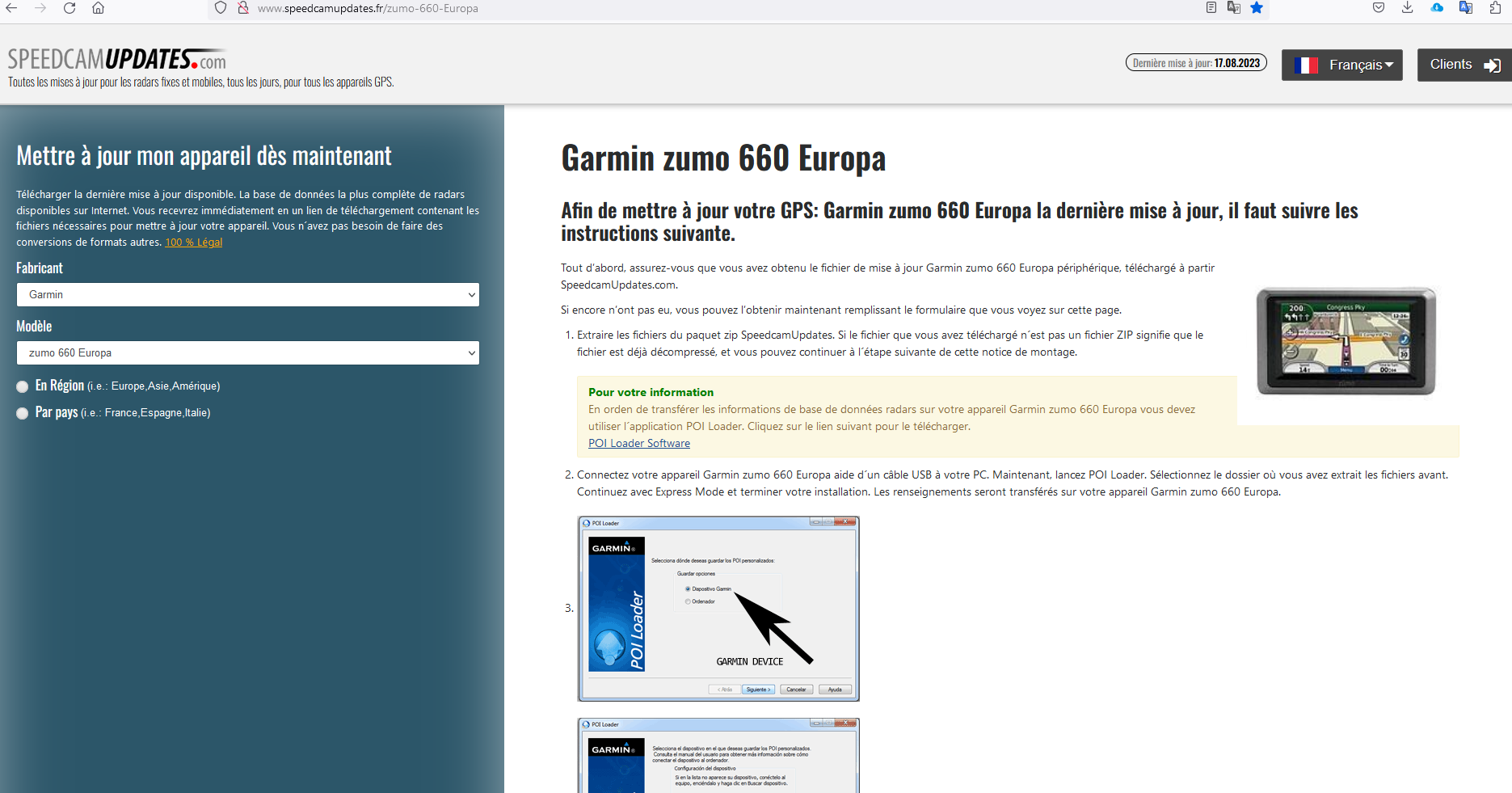
Task: Open the Pocket save icon
Action: (1379, 7)
